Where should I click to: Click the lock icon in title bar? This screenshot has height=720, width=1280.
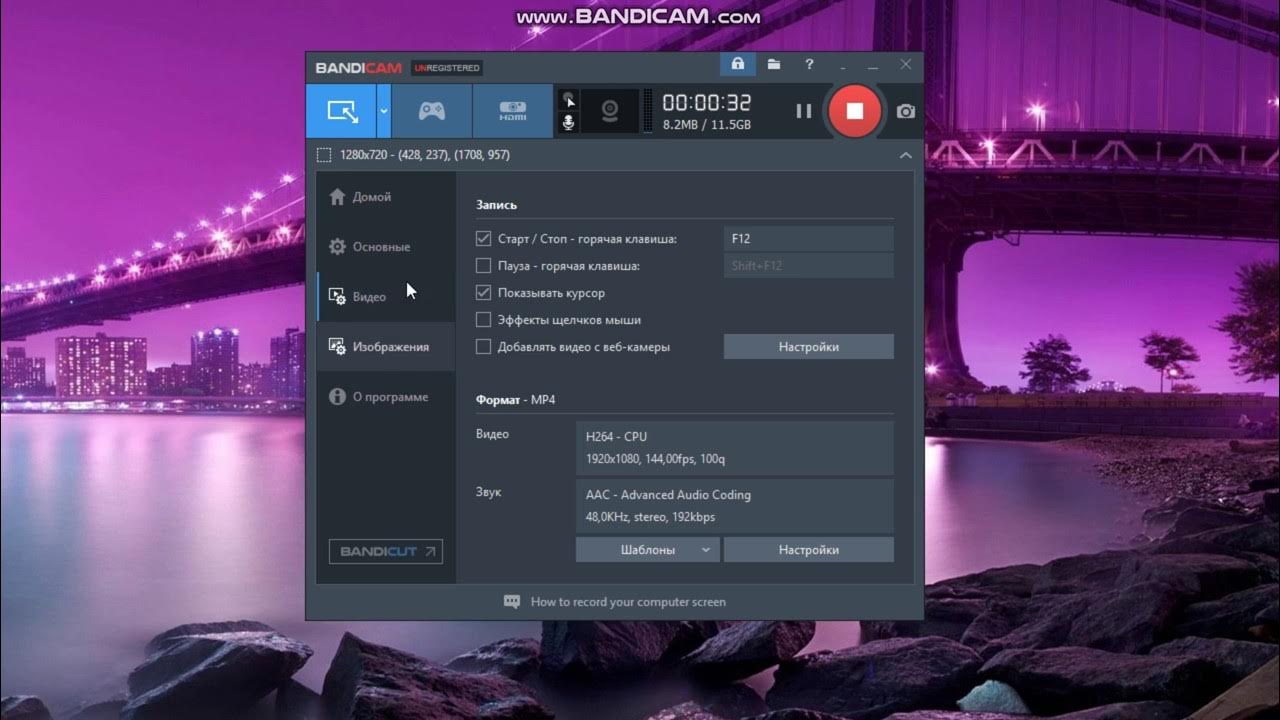tap(738, 65)
